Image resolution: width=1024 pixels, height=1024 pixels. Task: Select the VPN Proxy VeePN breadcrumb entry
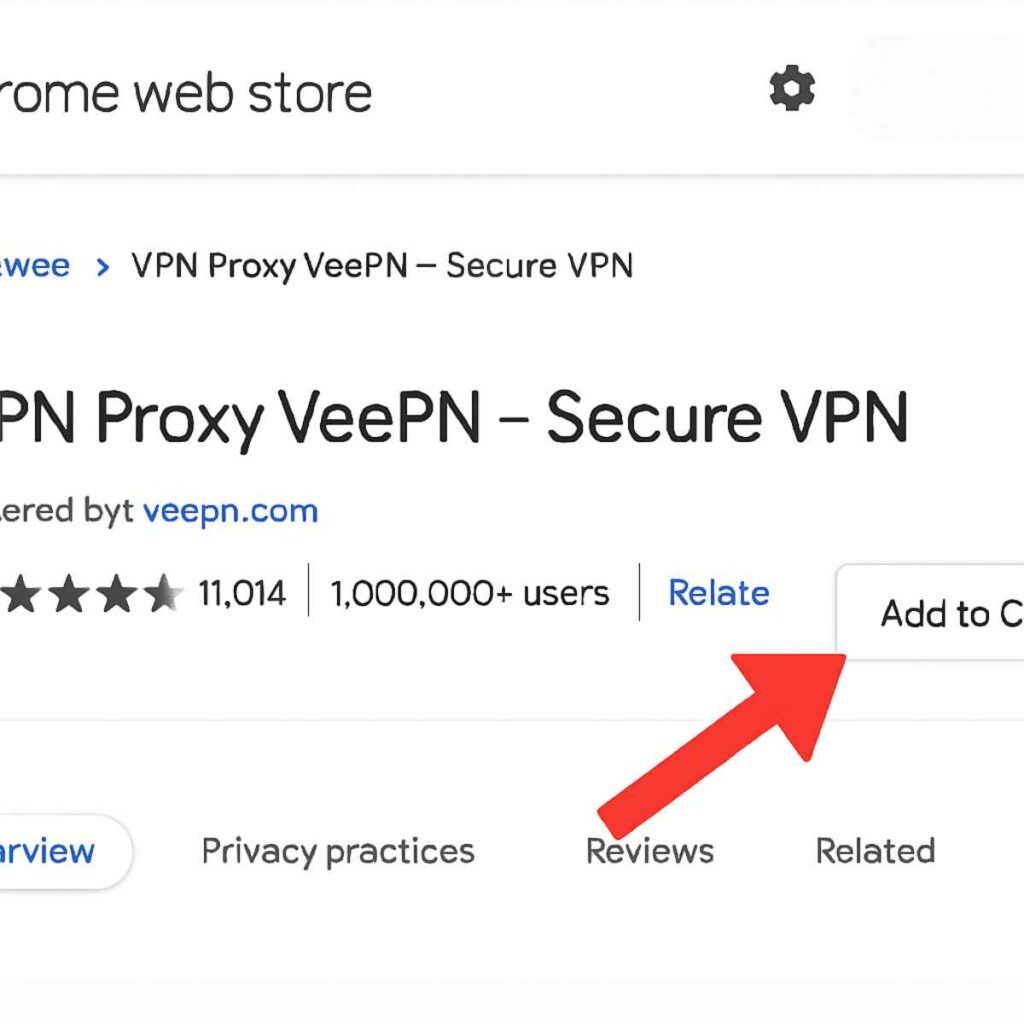point(385,265)
